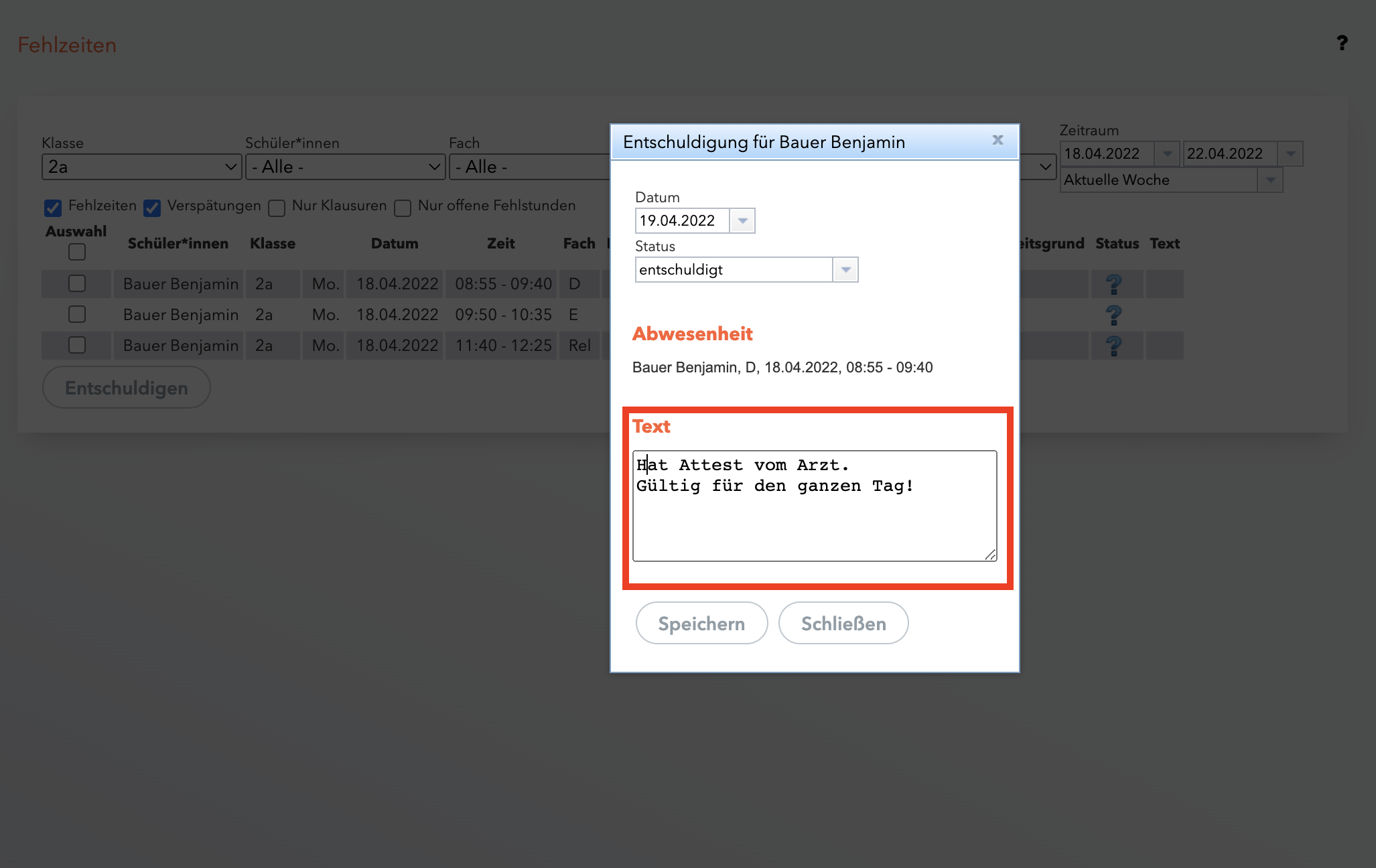Image resolution: width=1376 pixels, height=868 pixels.
Task: Select the 09:50 - 10:35 row checkbox
Action: [77, 314]
